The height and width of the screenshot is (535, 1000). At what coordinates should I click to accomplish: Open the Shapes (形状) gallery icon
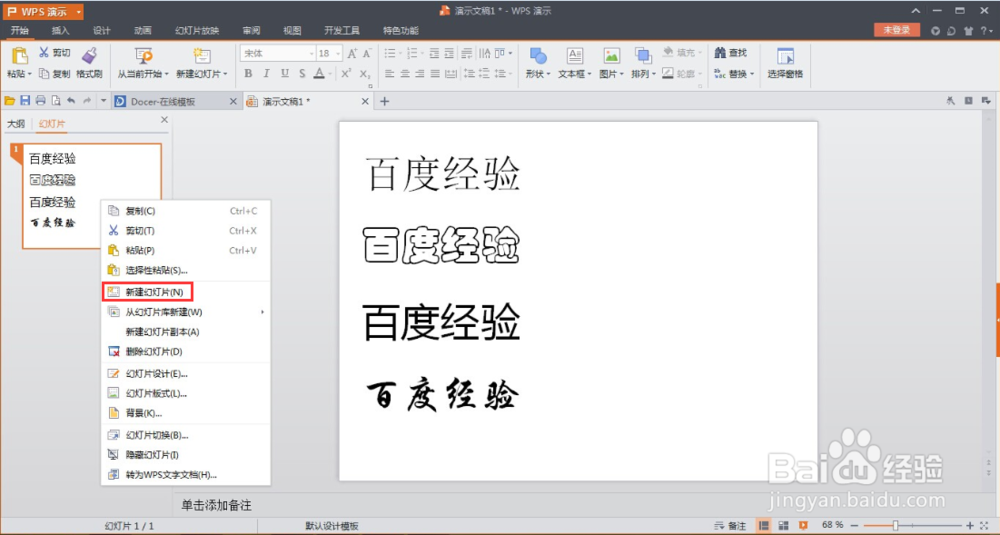538,56
